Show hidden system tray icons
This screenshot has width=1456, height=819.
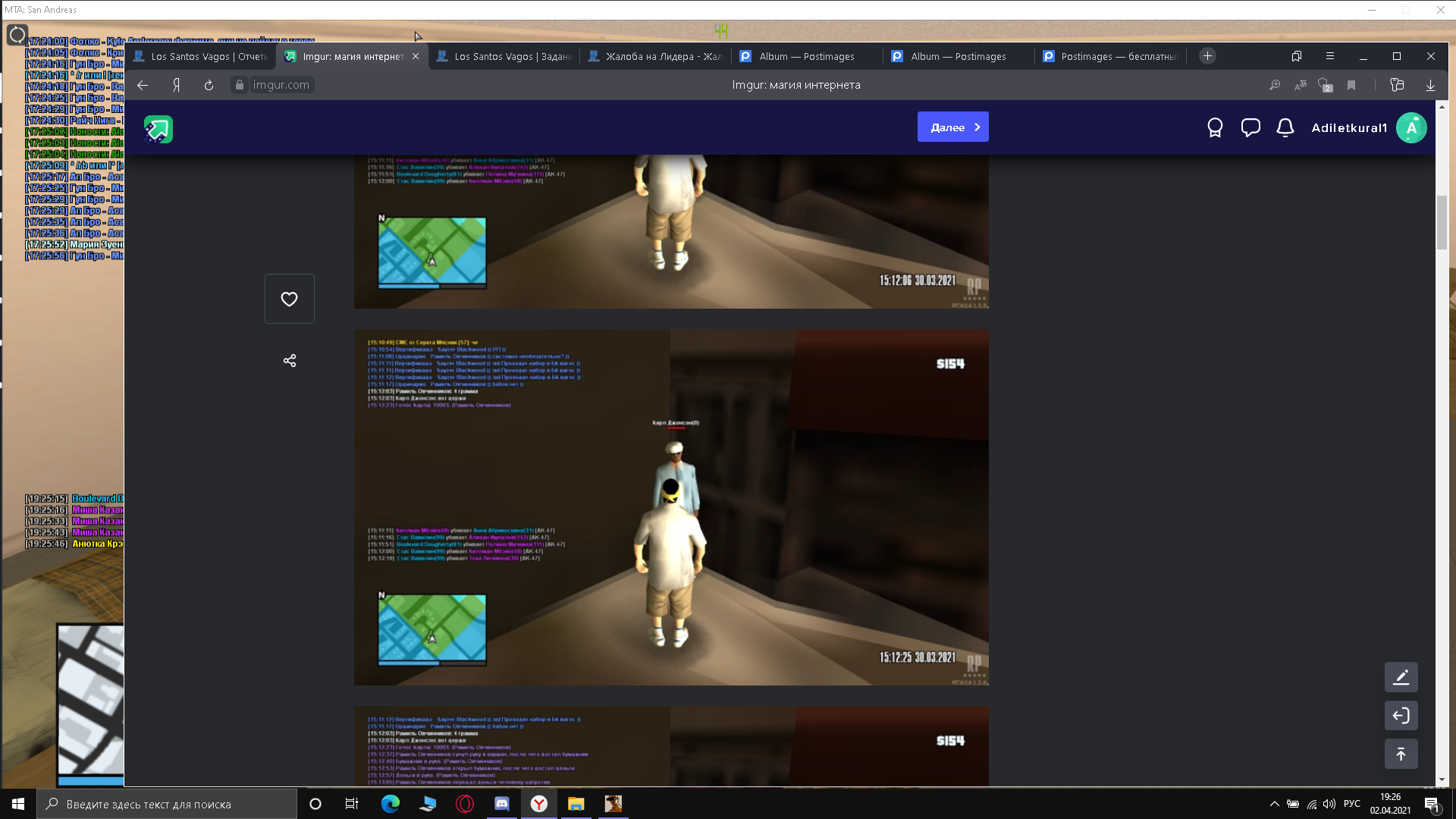coord(1274,804)
